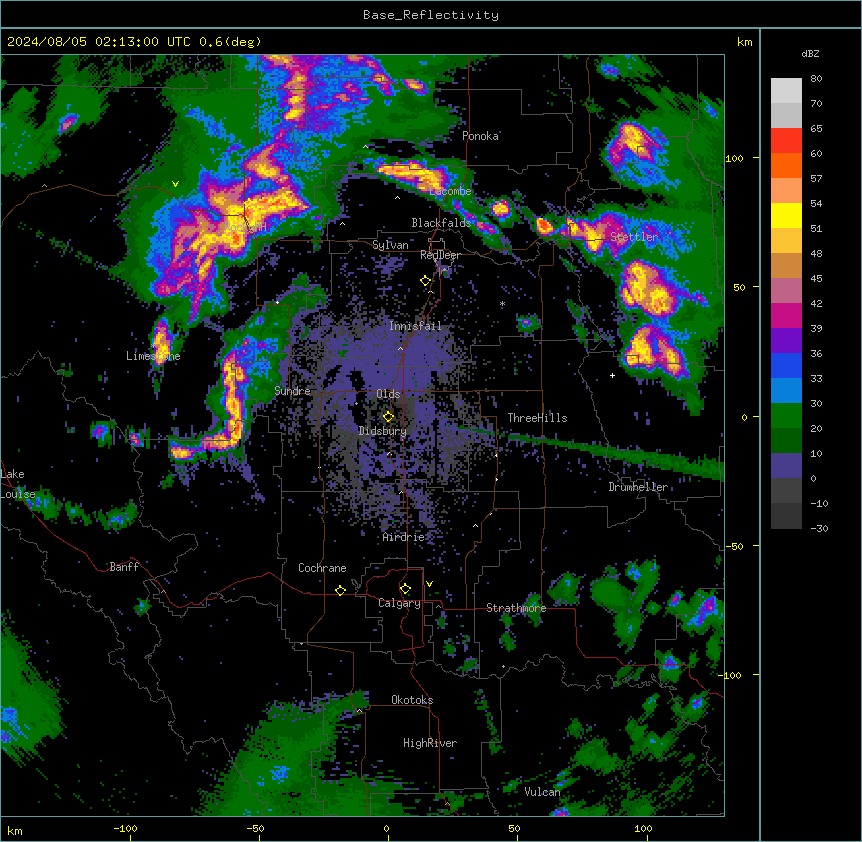Click the Innisfail city label
This screenshot has height=842, width=862.
point(416,326)
